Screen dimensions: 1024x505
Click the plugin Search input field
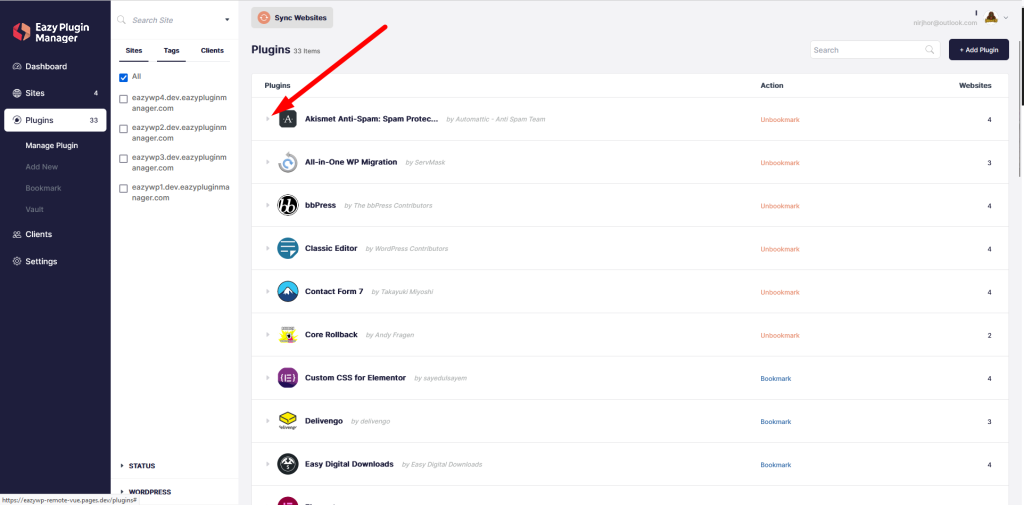tap(875, 50)
